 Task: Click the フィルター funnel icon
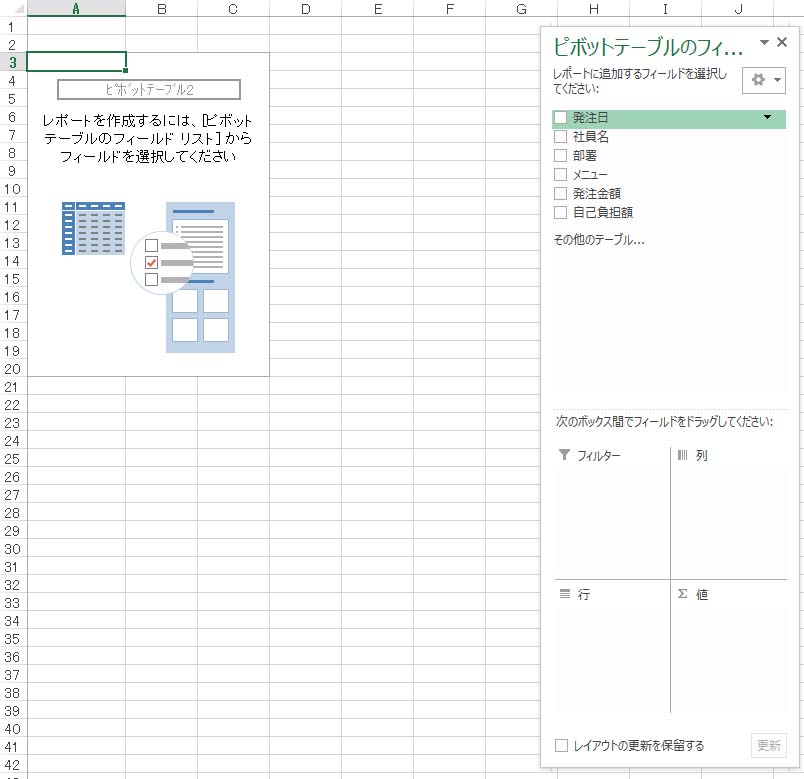pyautogui.click(x=566, y=455)
